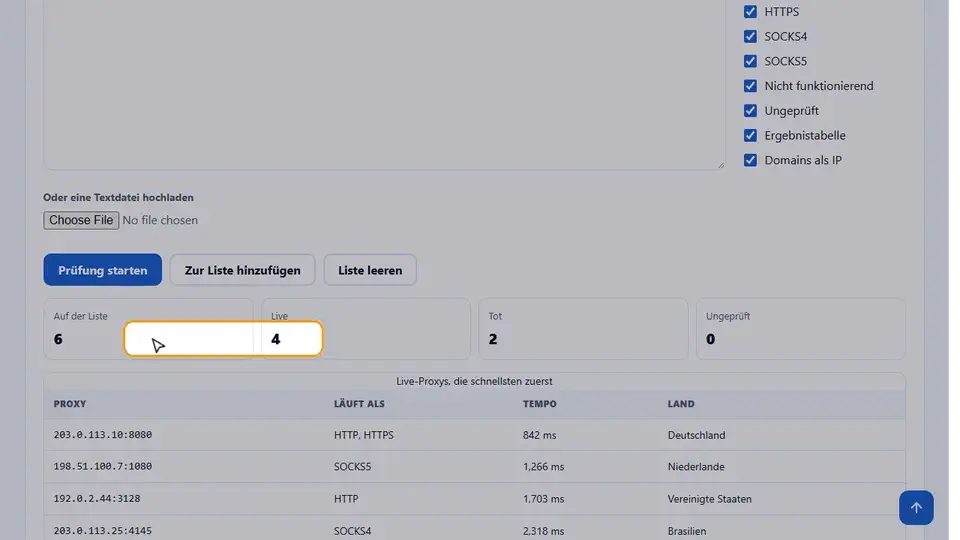
Task: Click the SOCKS5 table cell
Action: [353, 467]
